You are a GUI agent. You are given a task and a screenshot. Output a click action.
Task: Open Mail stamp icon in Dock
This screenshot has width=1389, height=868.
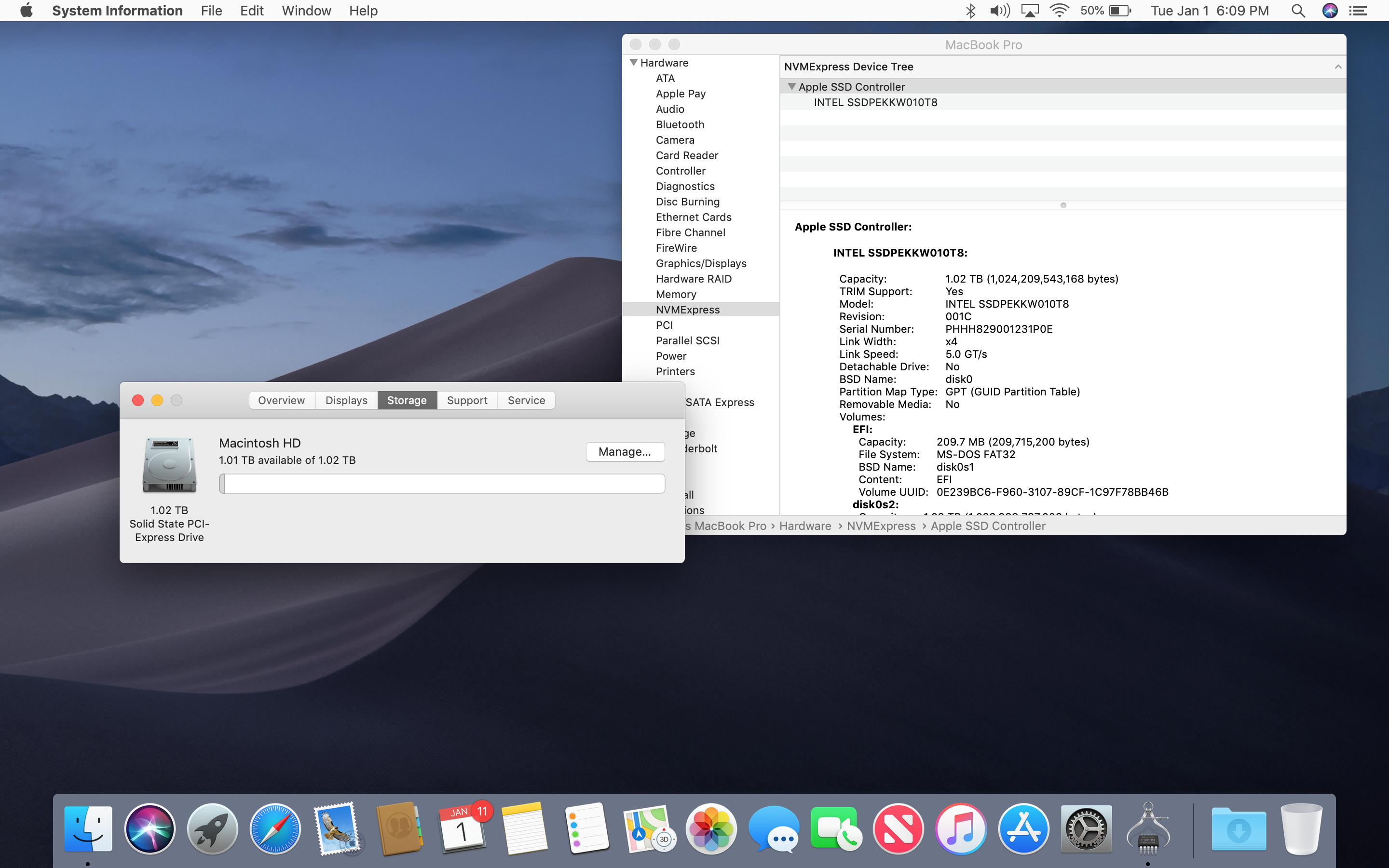click(338, 828)
